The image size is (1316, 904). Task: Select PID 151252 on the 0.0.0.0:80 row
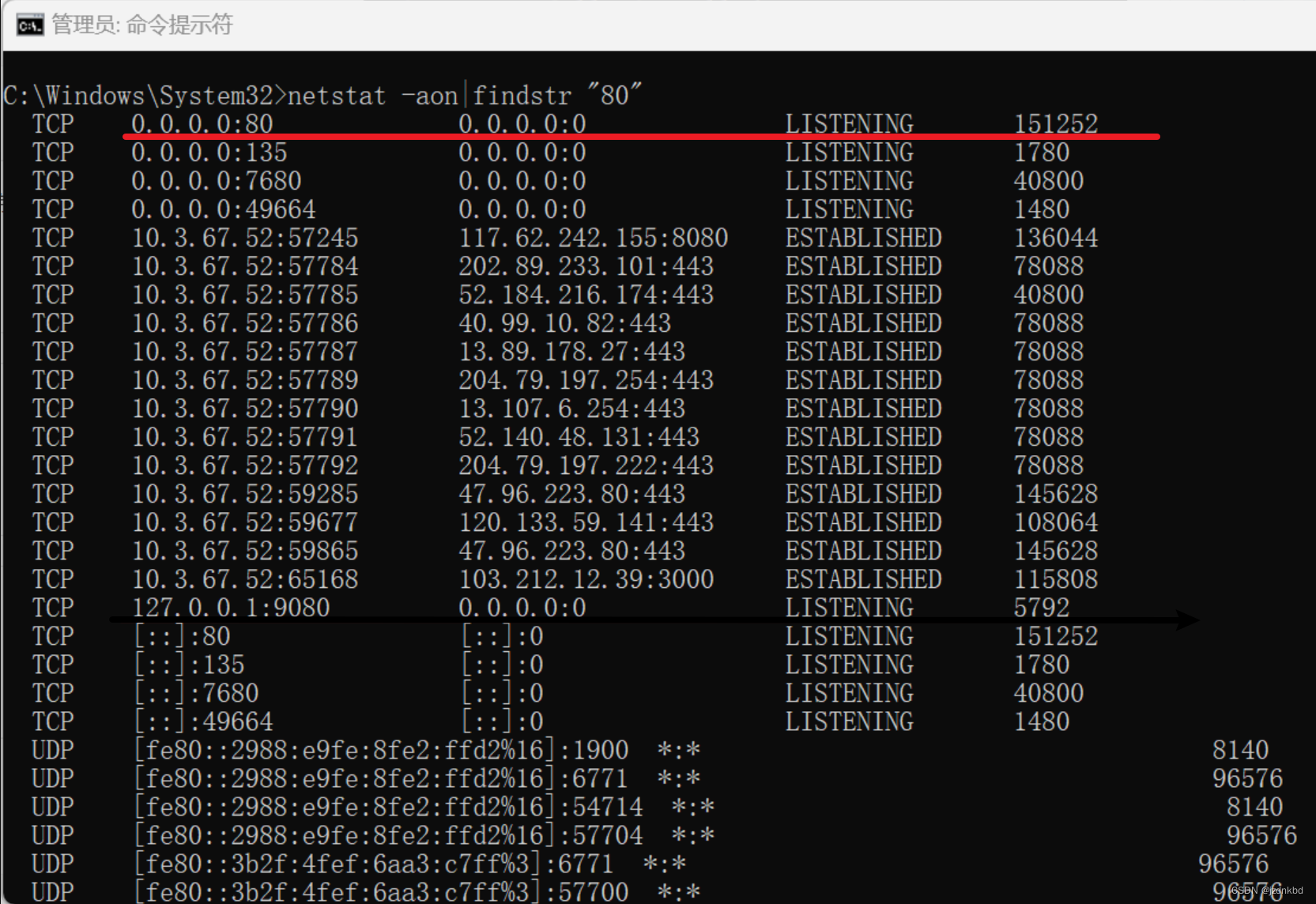(1056, 124)
